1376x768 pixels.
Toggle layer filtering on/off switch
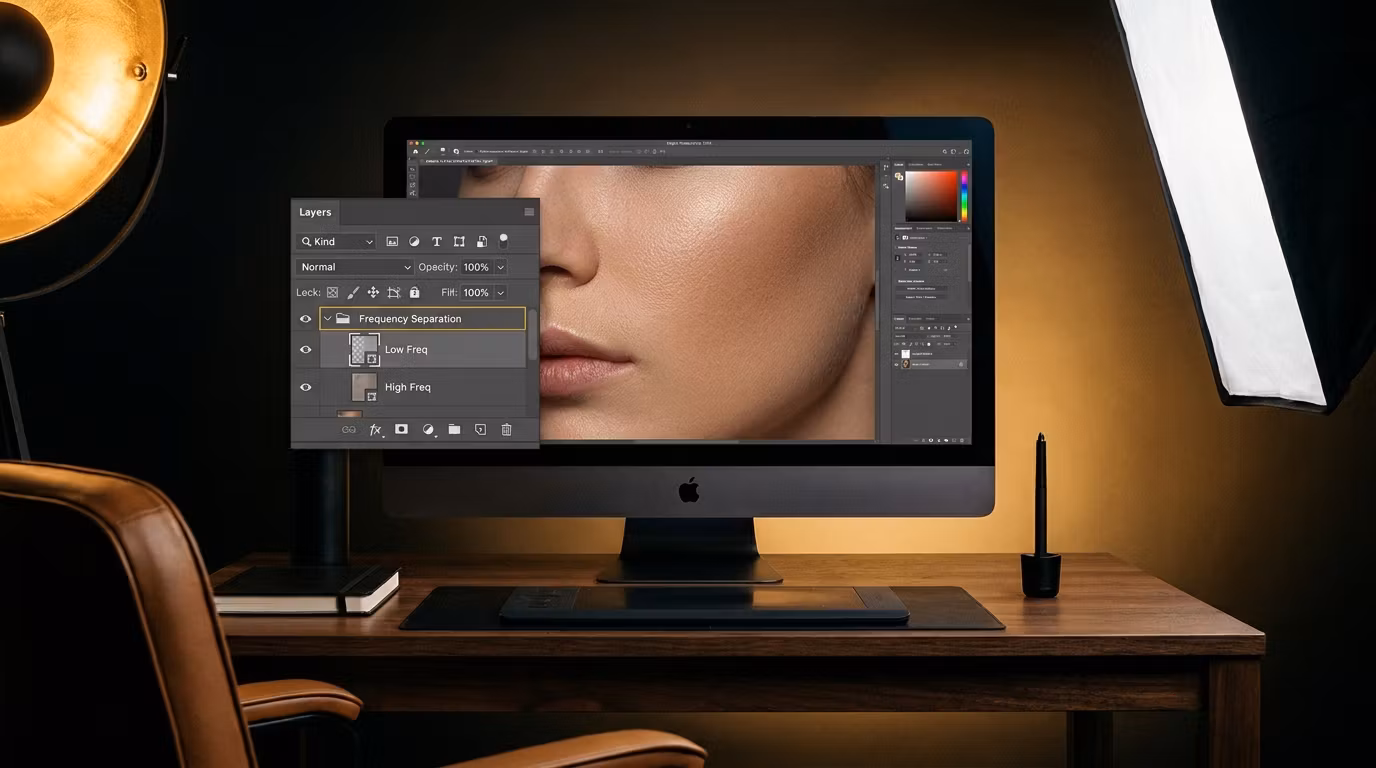pos(503,241)
